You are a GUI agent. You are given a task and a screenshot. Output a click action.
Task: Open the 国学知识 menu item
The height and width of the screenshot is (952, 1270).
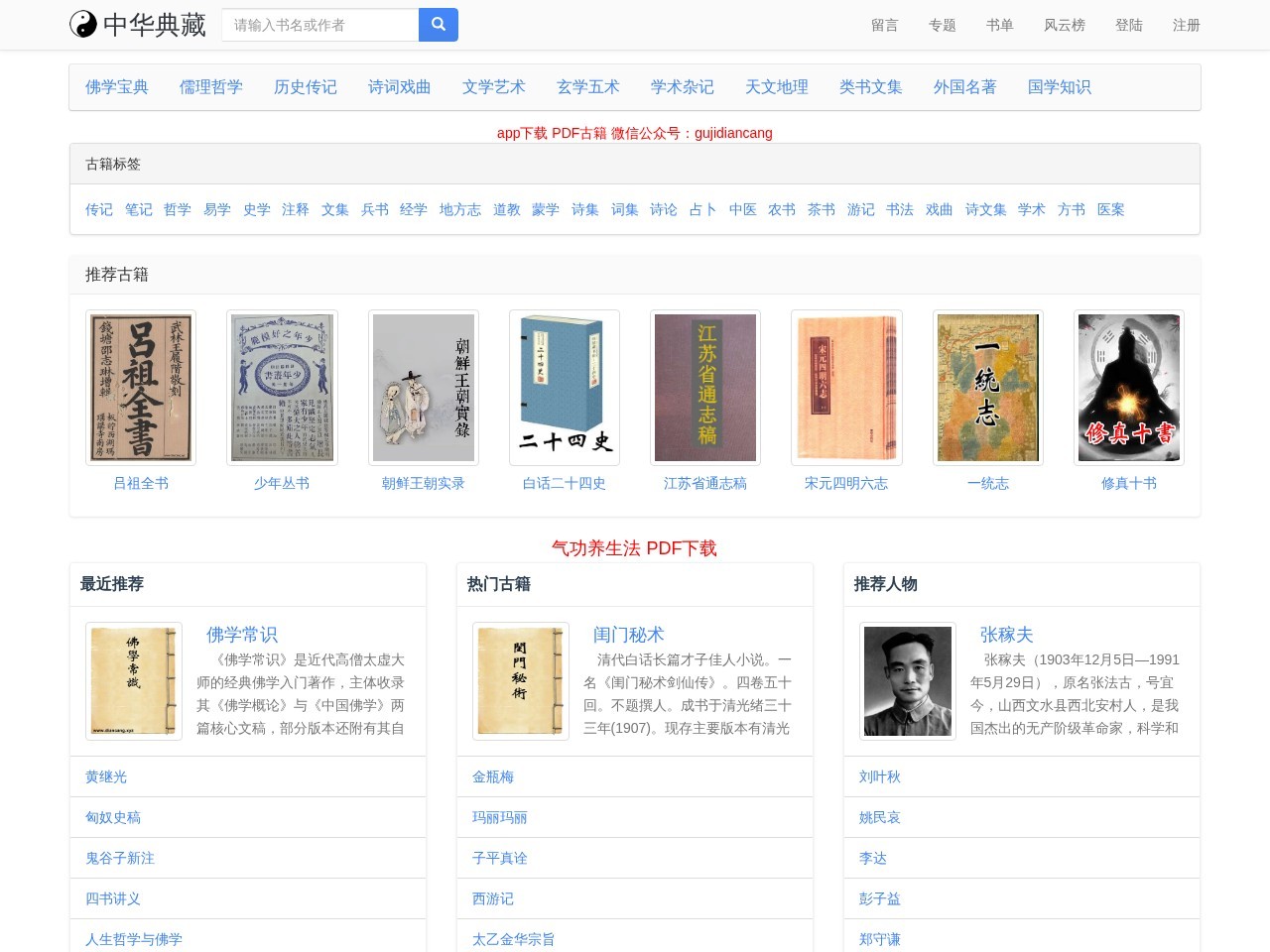[x=1059, y=87]
